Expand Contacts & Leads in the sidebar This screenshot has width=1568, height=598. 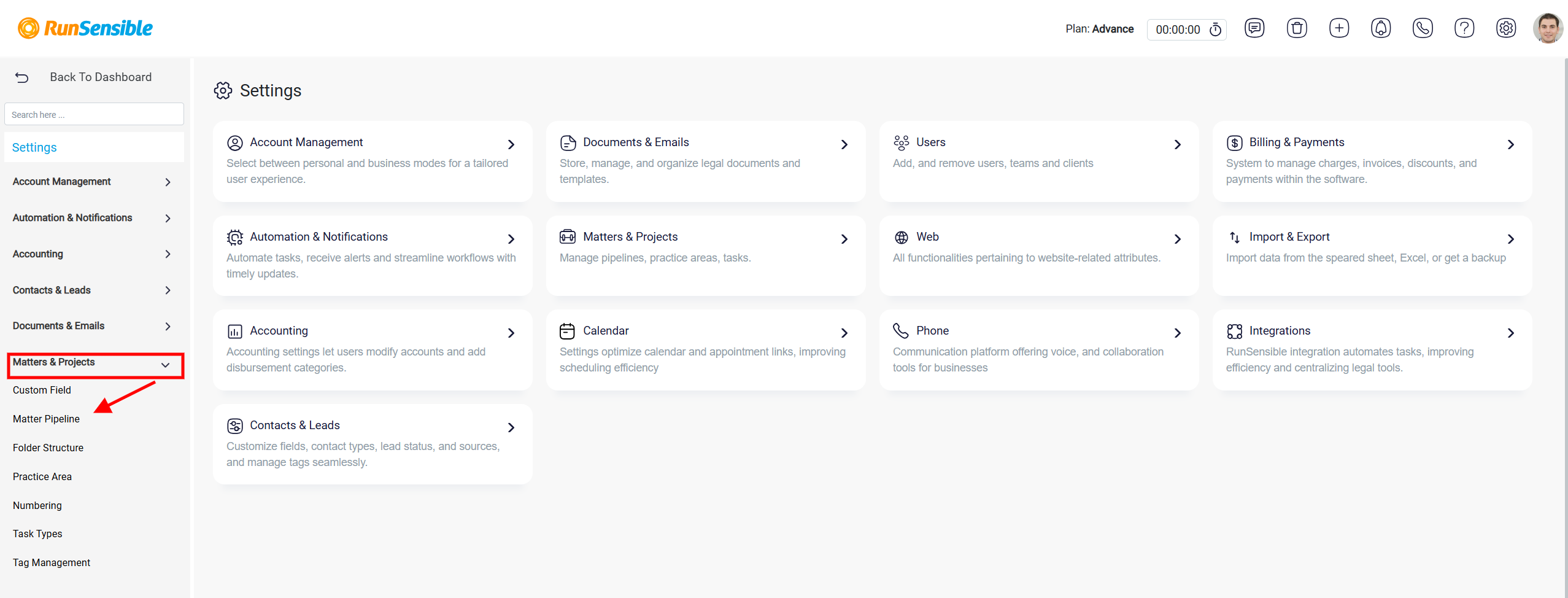pos(92,290)
